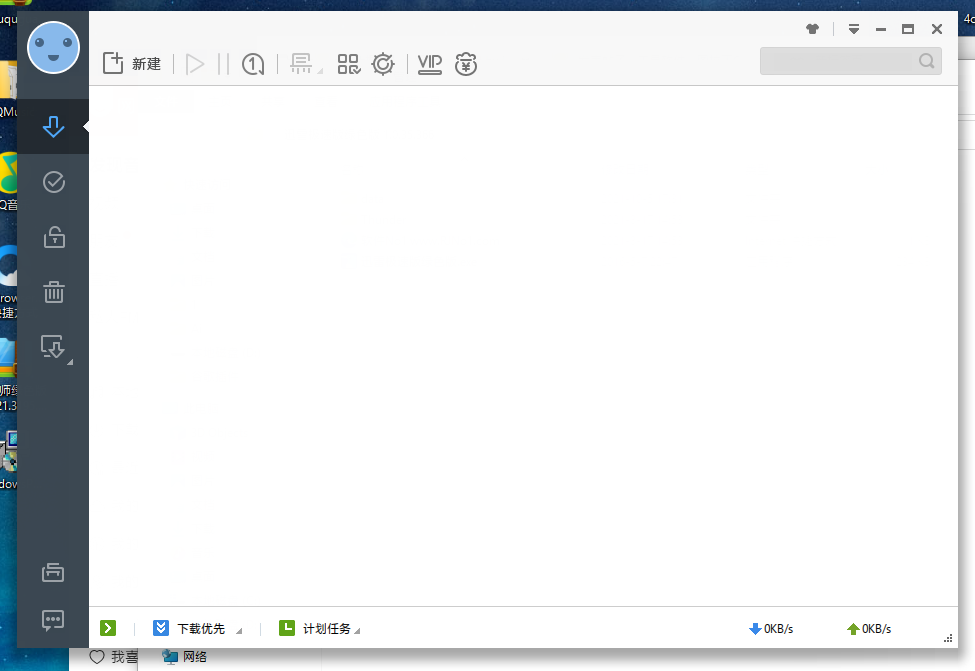Open the gear settings toolbar icon

383,64
